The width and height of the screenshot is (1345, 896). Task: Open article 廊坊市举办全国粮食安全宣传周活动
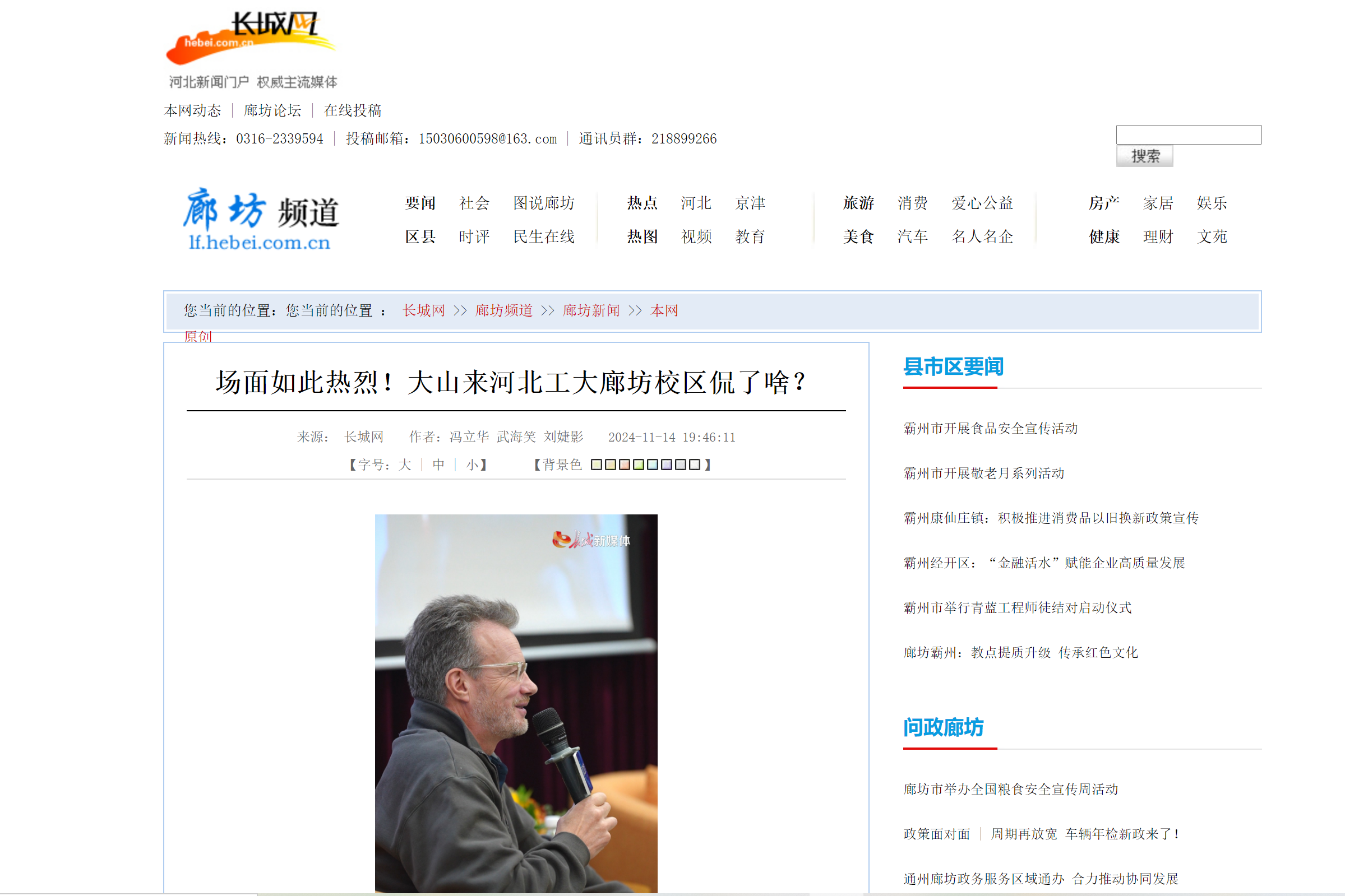pos(1010,789)
